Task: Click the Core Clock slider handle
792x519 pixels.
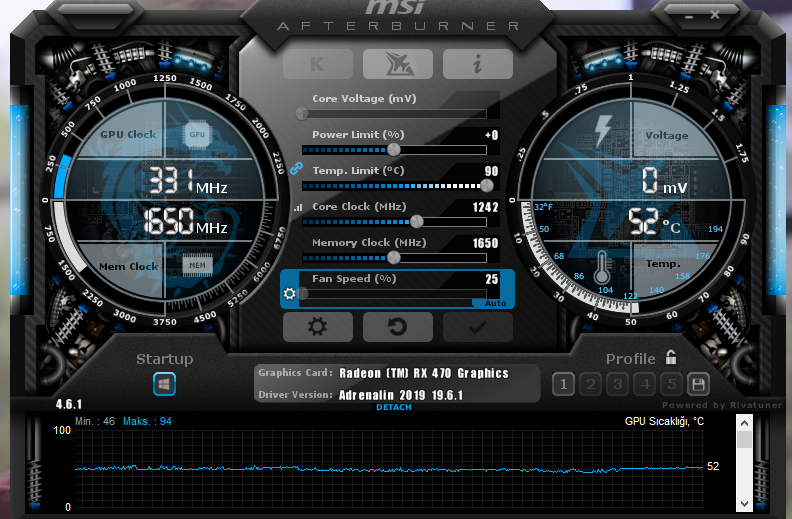Action: pyautogui.click(x=416, y=221)
